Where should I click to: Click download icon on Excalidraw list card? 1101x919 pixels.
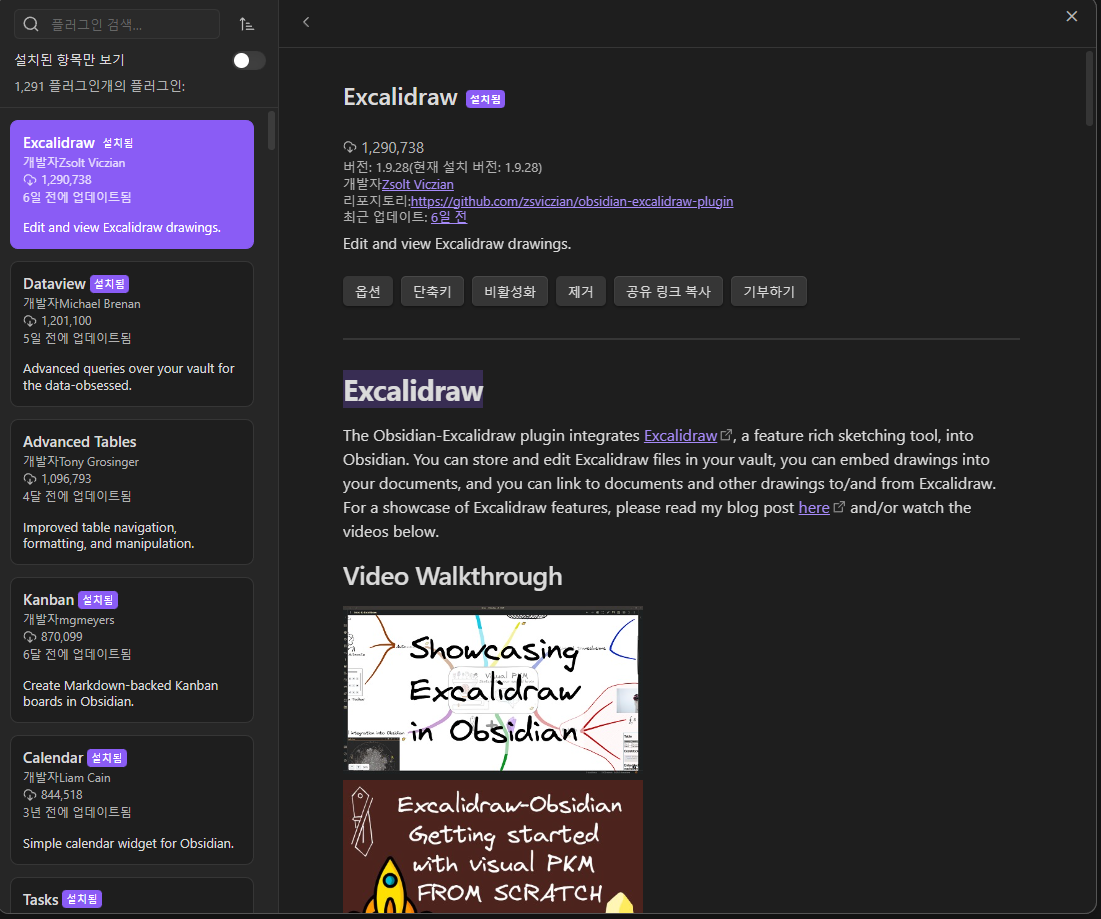click(x=30, y=180)
